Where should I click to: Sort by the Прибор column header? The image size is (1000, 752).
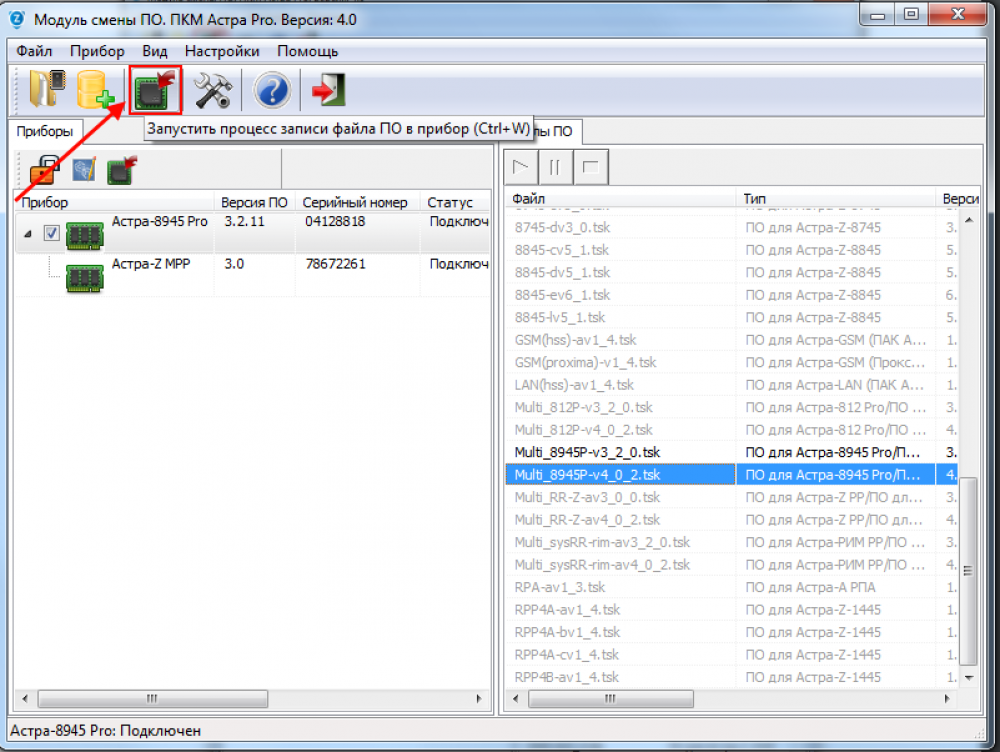[x=115, y=202]
